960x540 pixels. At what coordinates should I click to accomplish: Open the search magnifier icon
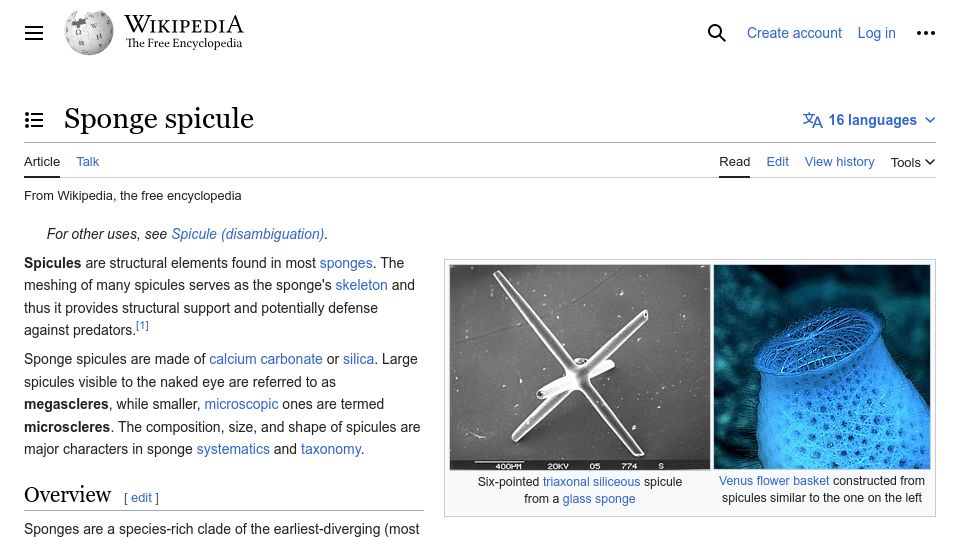[716, 33]
